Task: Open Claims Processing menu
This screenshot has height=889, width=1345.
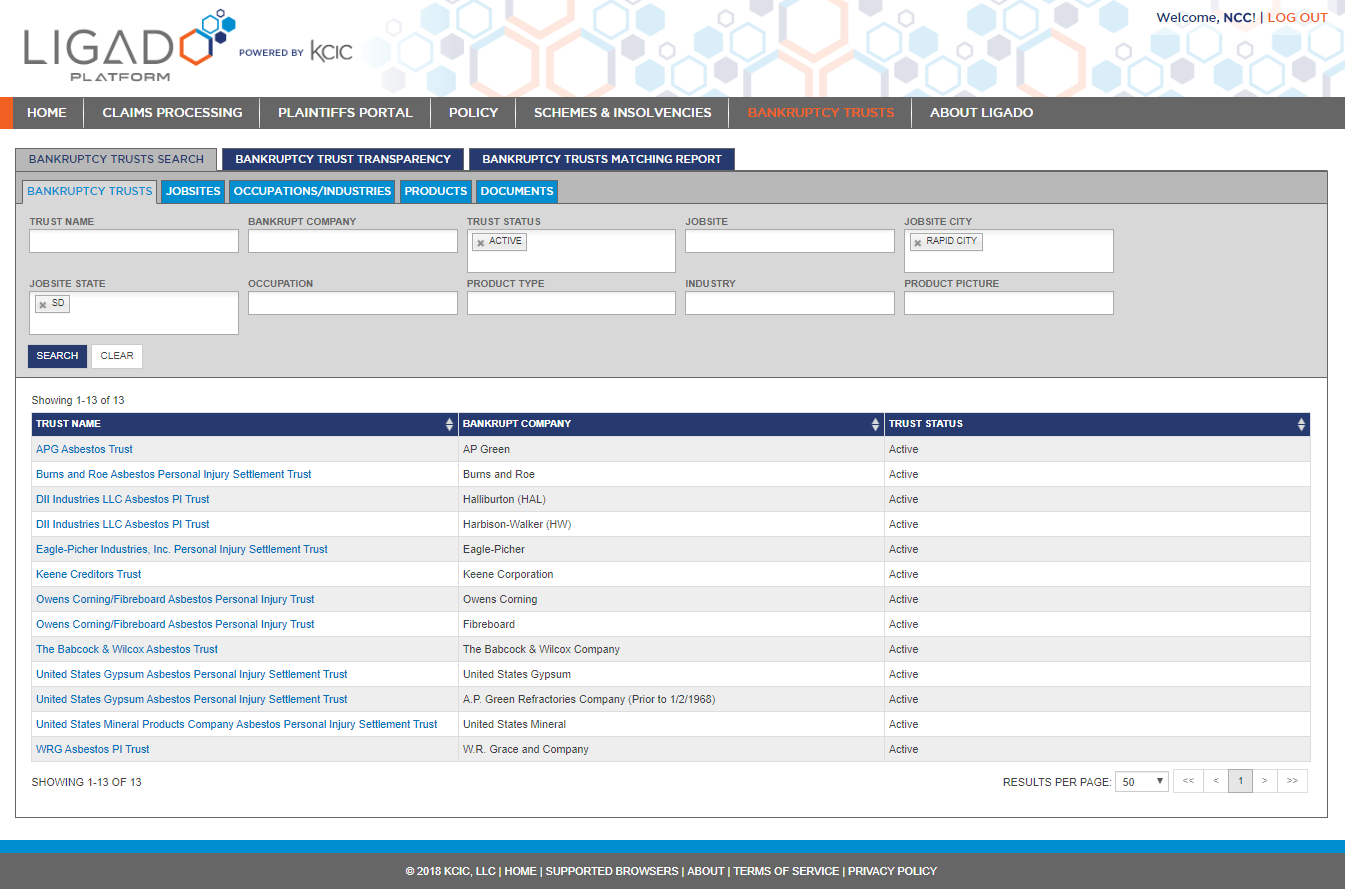Action: click(172, 113)
